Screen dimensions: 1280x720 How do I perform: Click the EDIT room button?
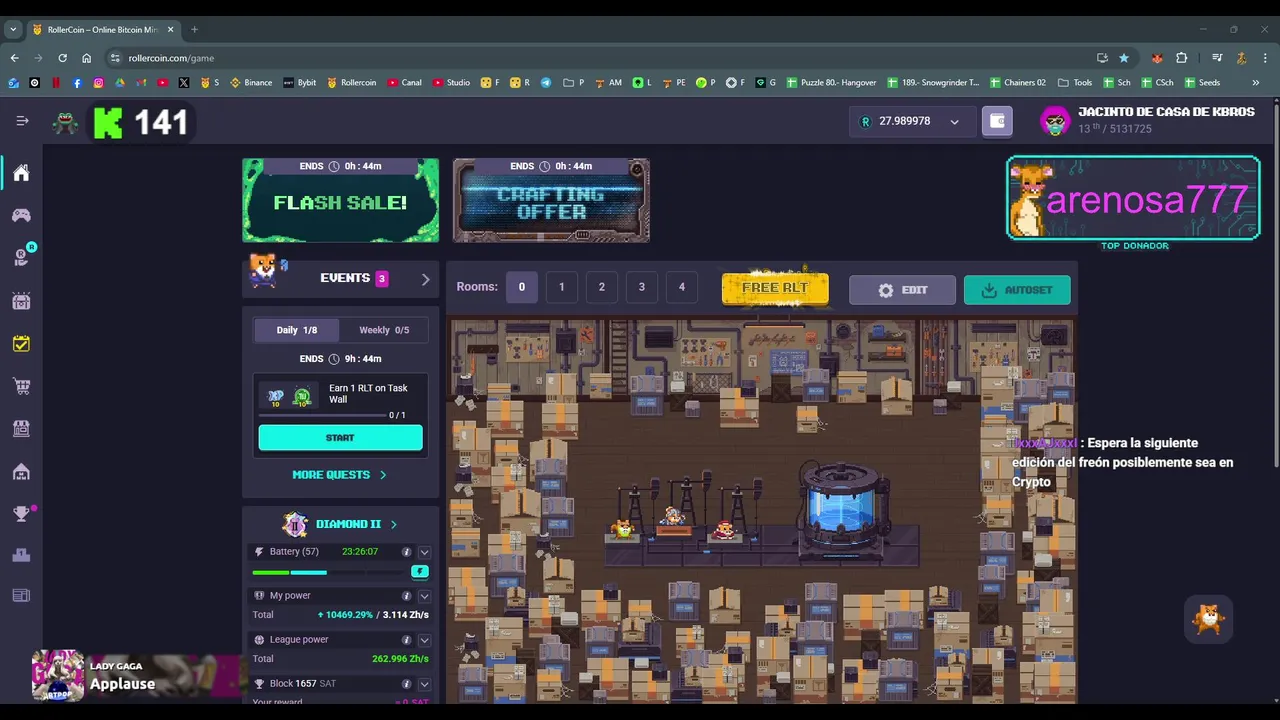[902, 290]
